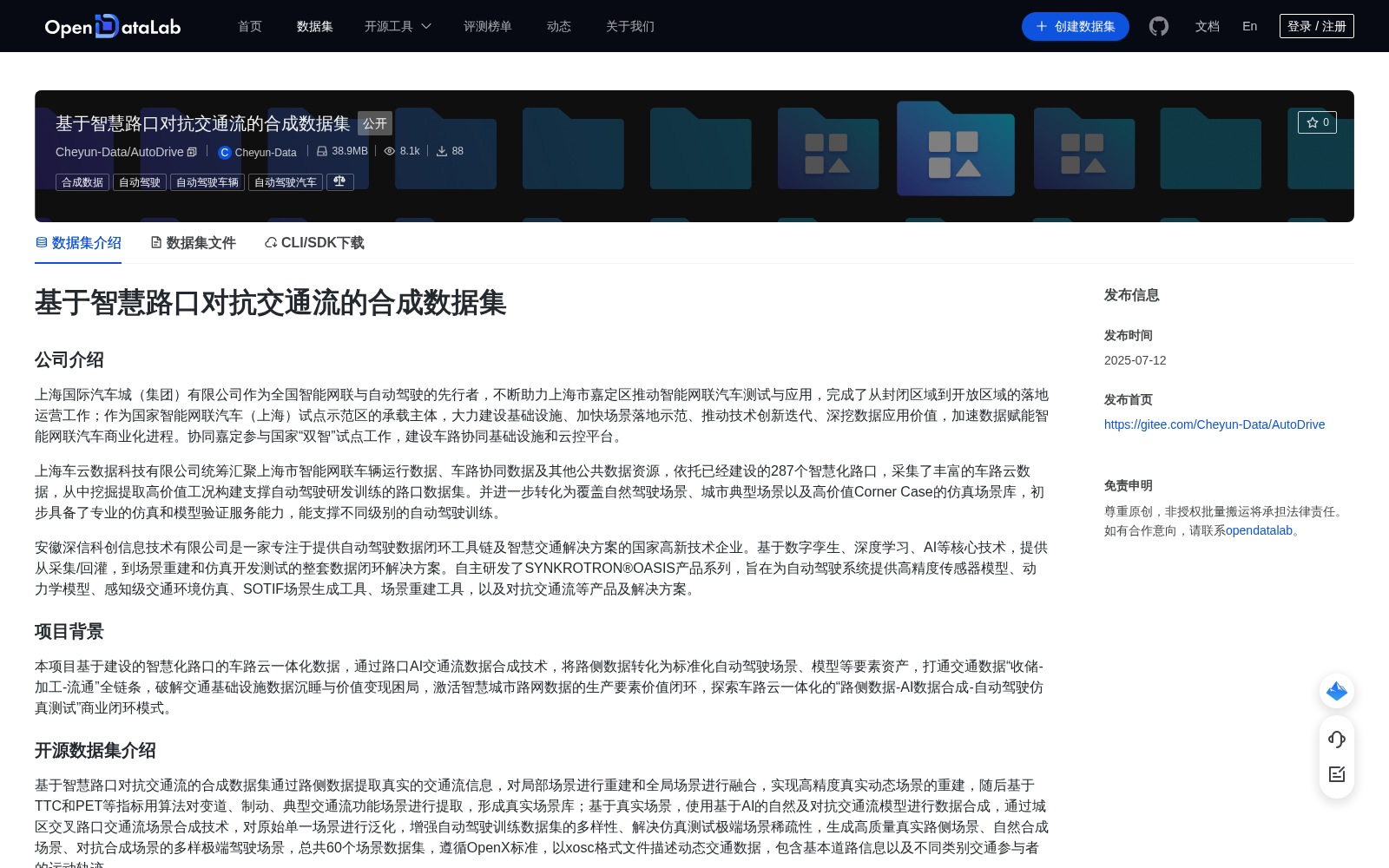1389x868 pixels.
Task: Click the large page heading 基于智慧路口对抗交通流的合成数据集
Action: 271,303
